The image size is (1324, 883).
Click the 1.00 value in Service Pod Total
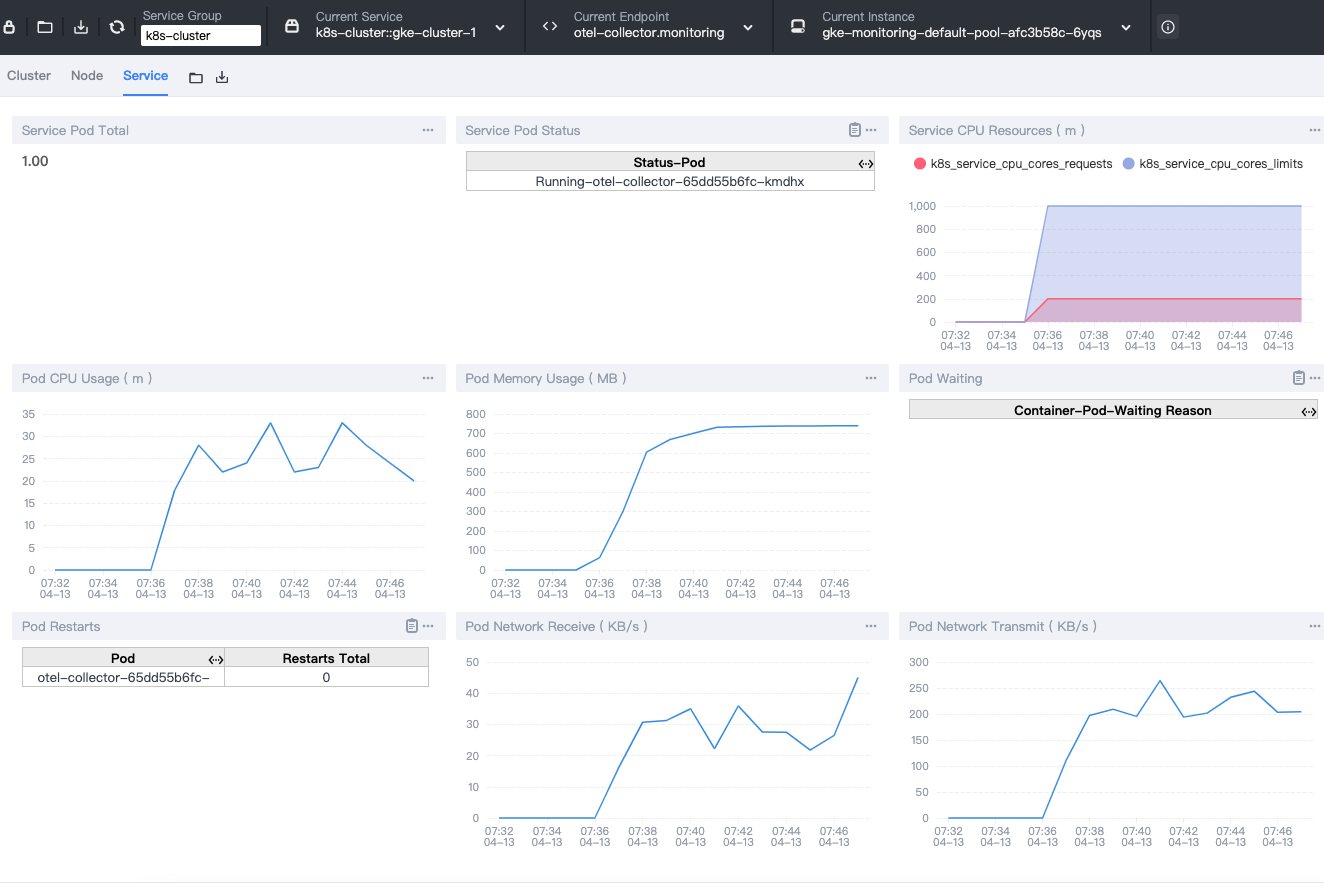pos(35,161)
